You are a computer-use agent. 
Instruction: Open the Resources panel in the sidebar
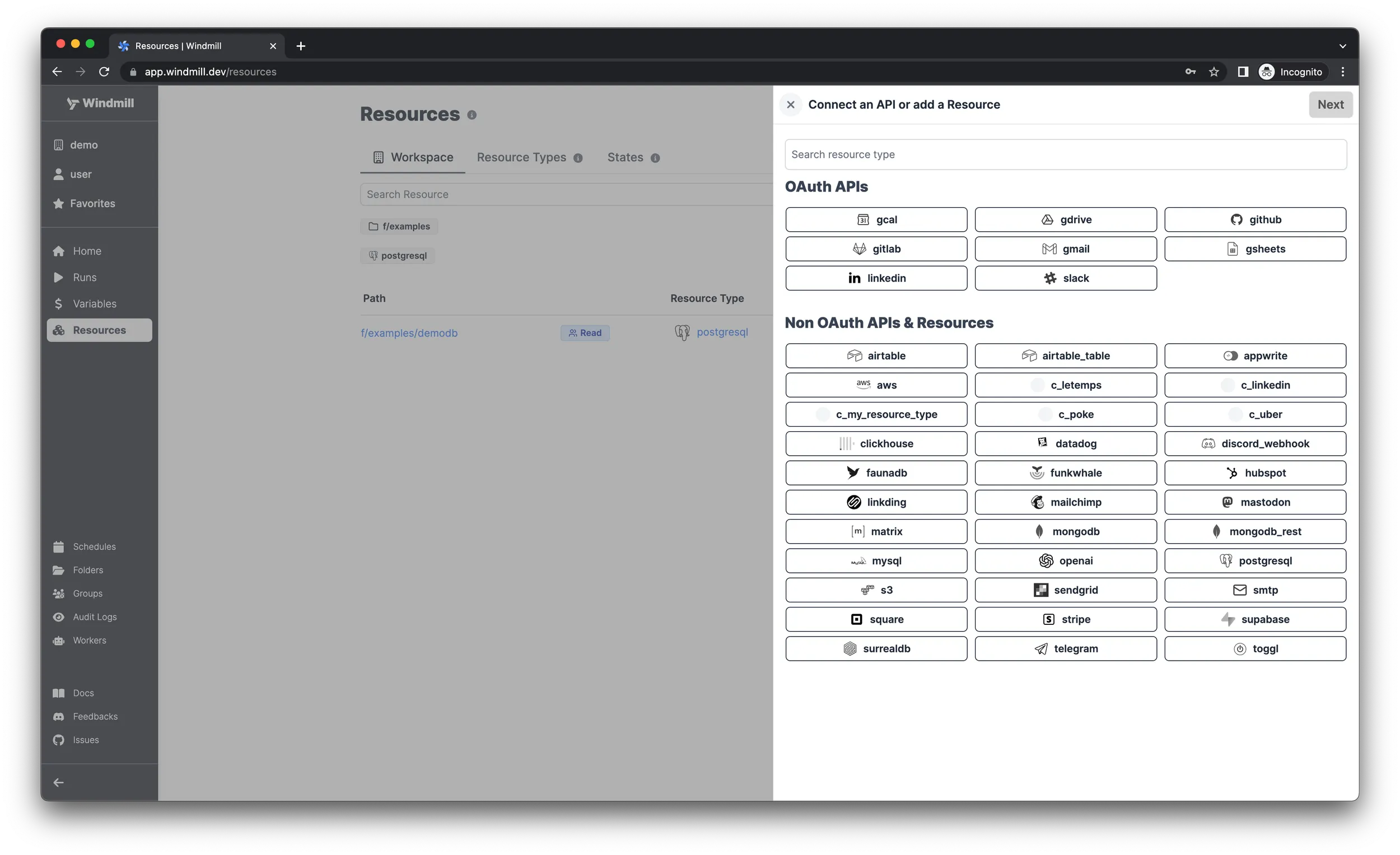99,329
